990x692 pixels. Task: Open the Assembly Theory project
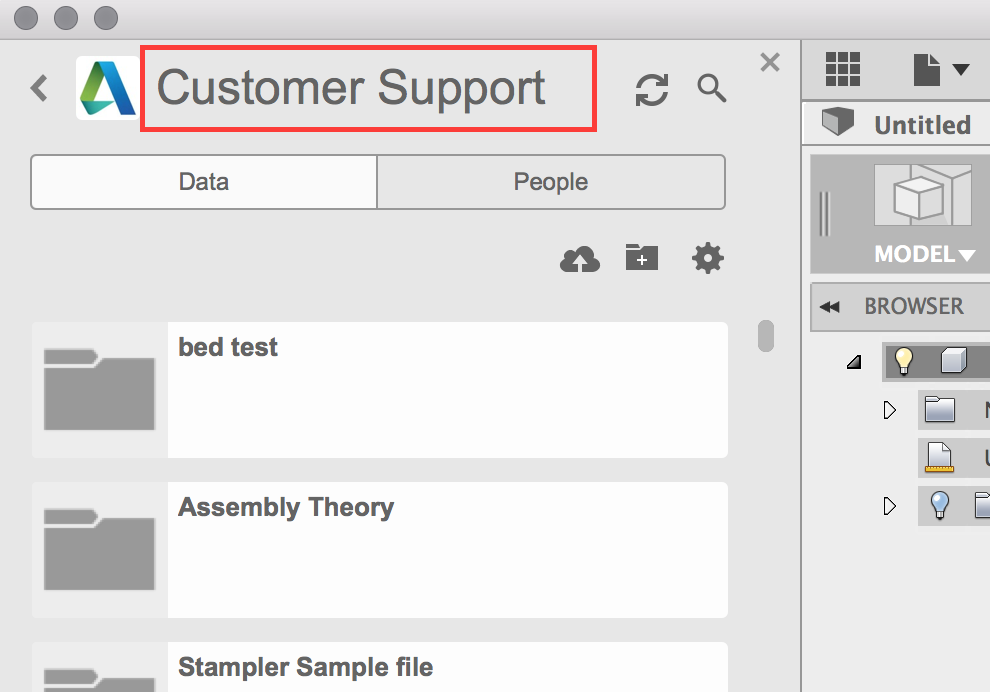pyautogui.click(x=380, y=548)
